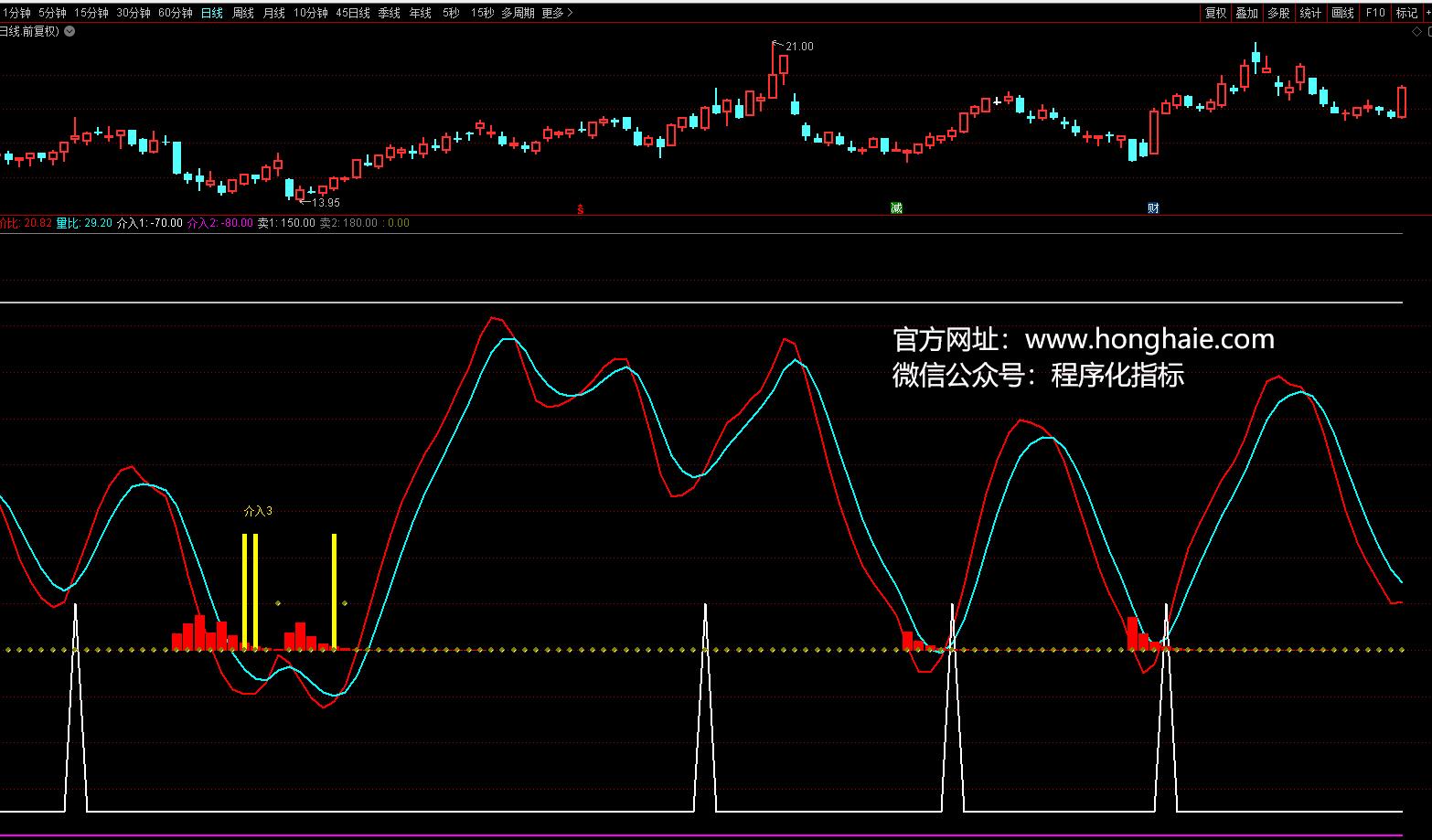
Task: Click the green 减 event marker
Action: coord(896,208)
